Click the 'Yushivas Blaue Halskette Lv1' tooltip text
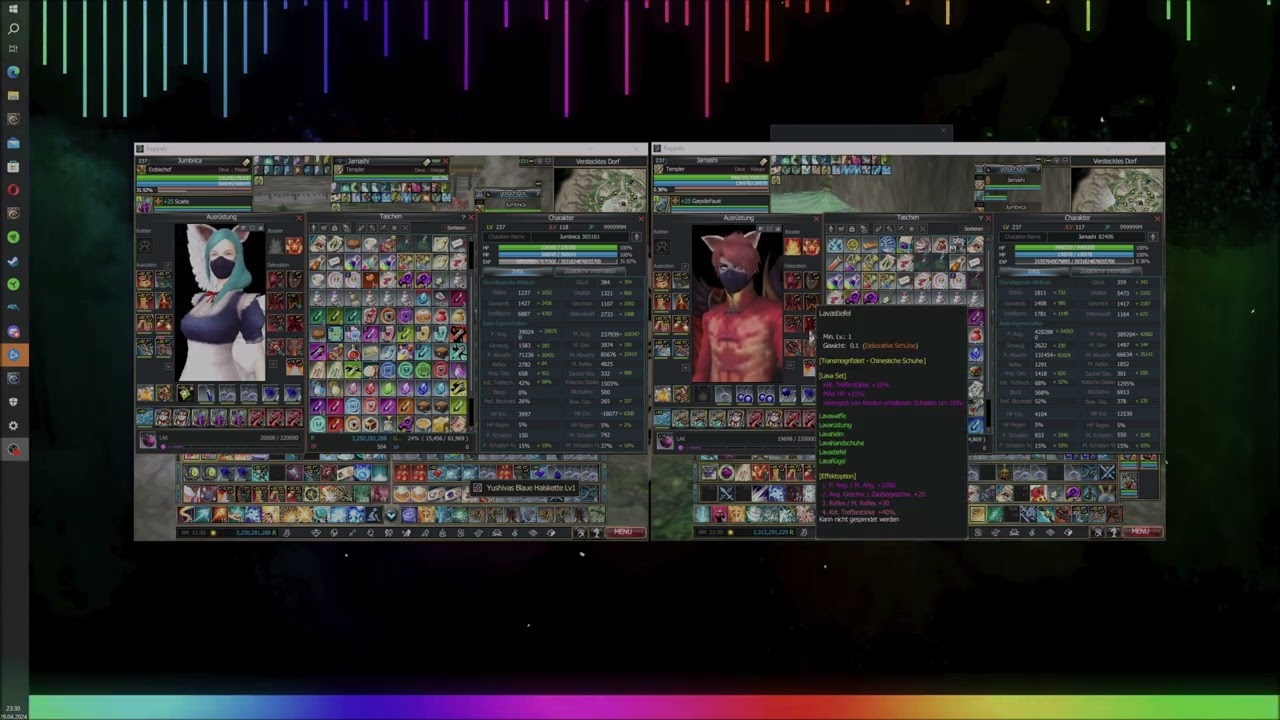1280x720 pixels. [531, 488]
